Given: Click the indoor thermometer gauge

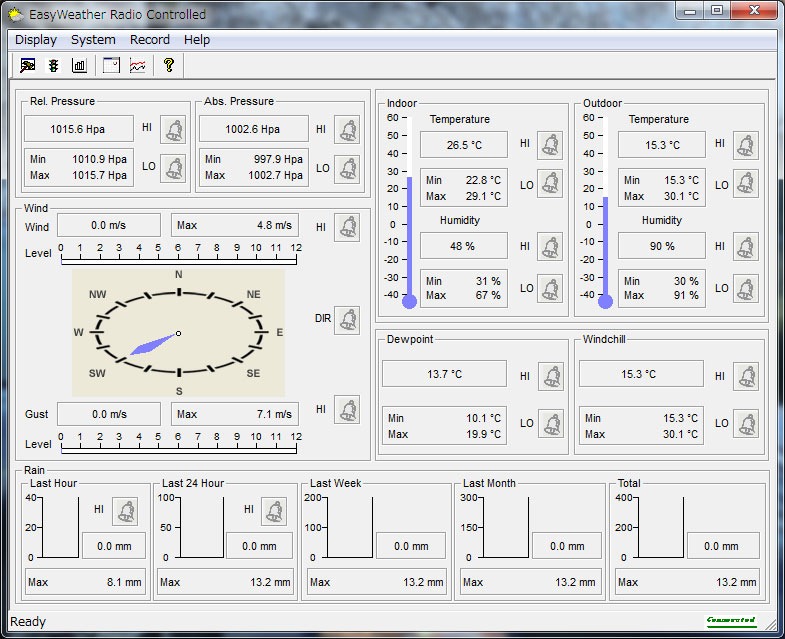Looking at the screenshot, I should point(409,212).
